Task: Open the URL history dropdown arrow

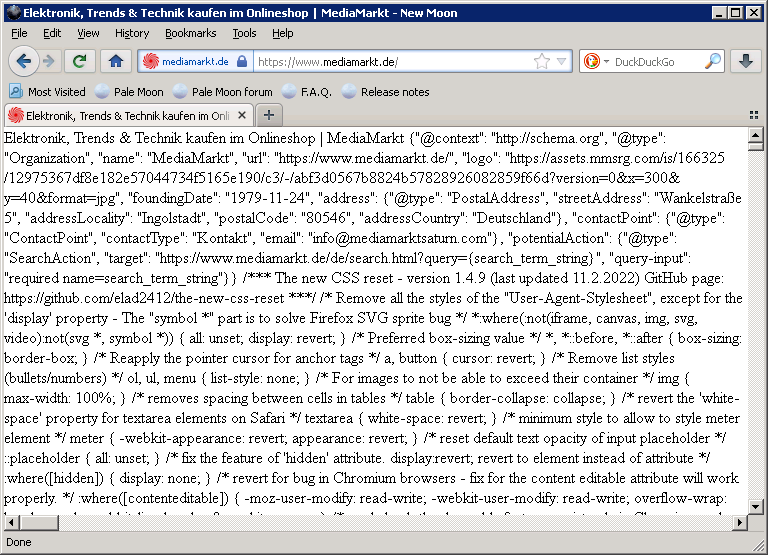Action: (562, 62)
